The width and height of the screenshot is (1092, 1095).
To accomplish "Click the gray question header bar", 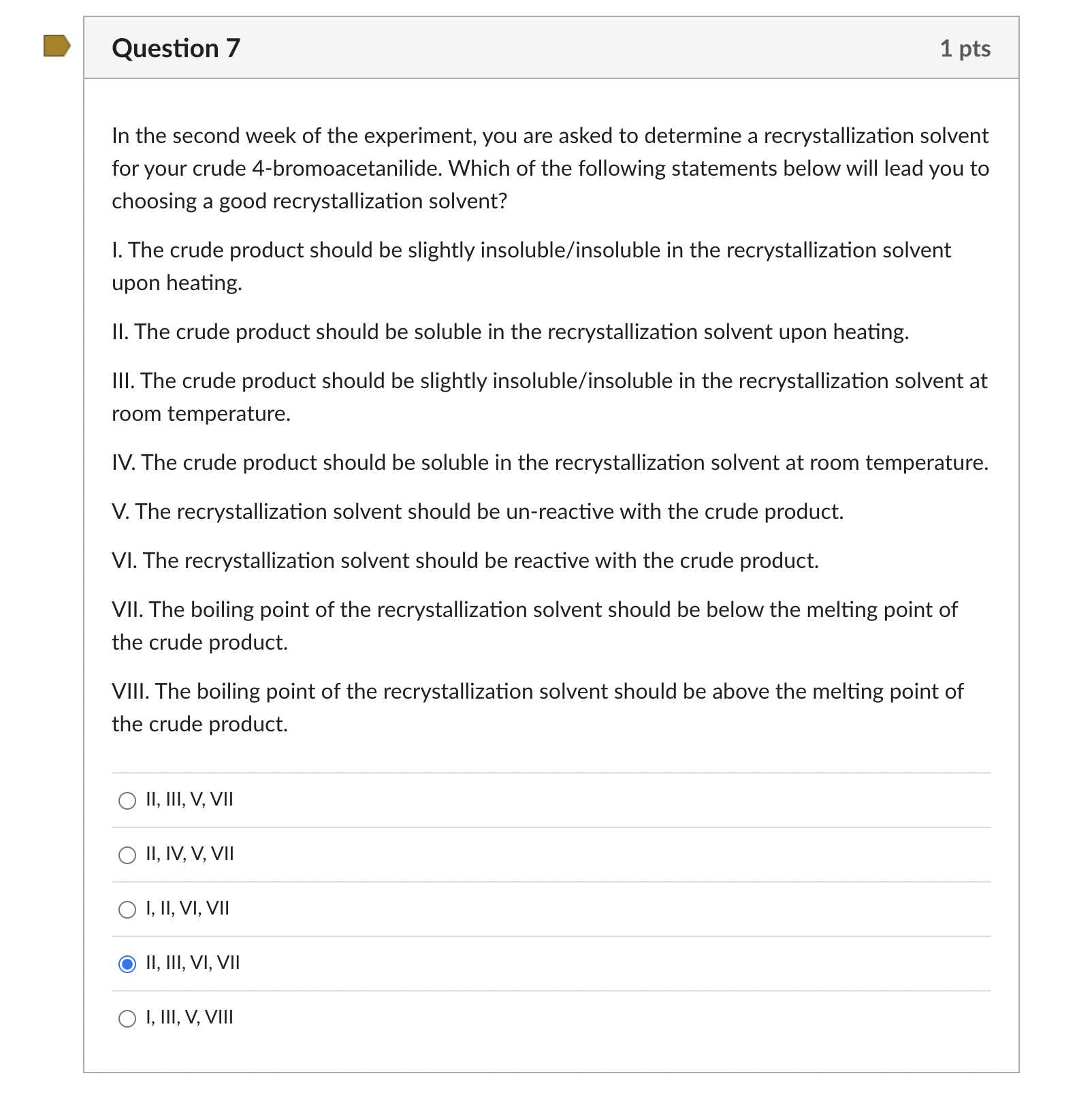I will tap(545, 48).
